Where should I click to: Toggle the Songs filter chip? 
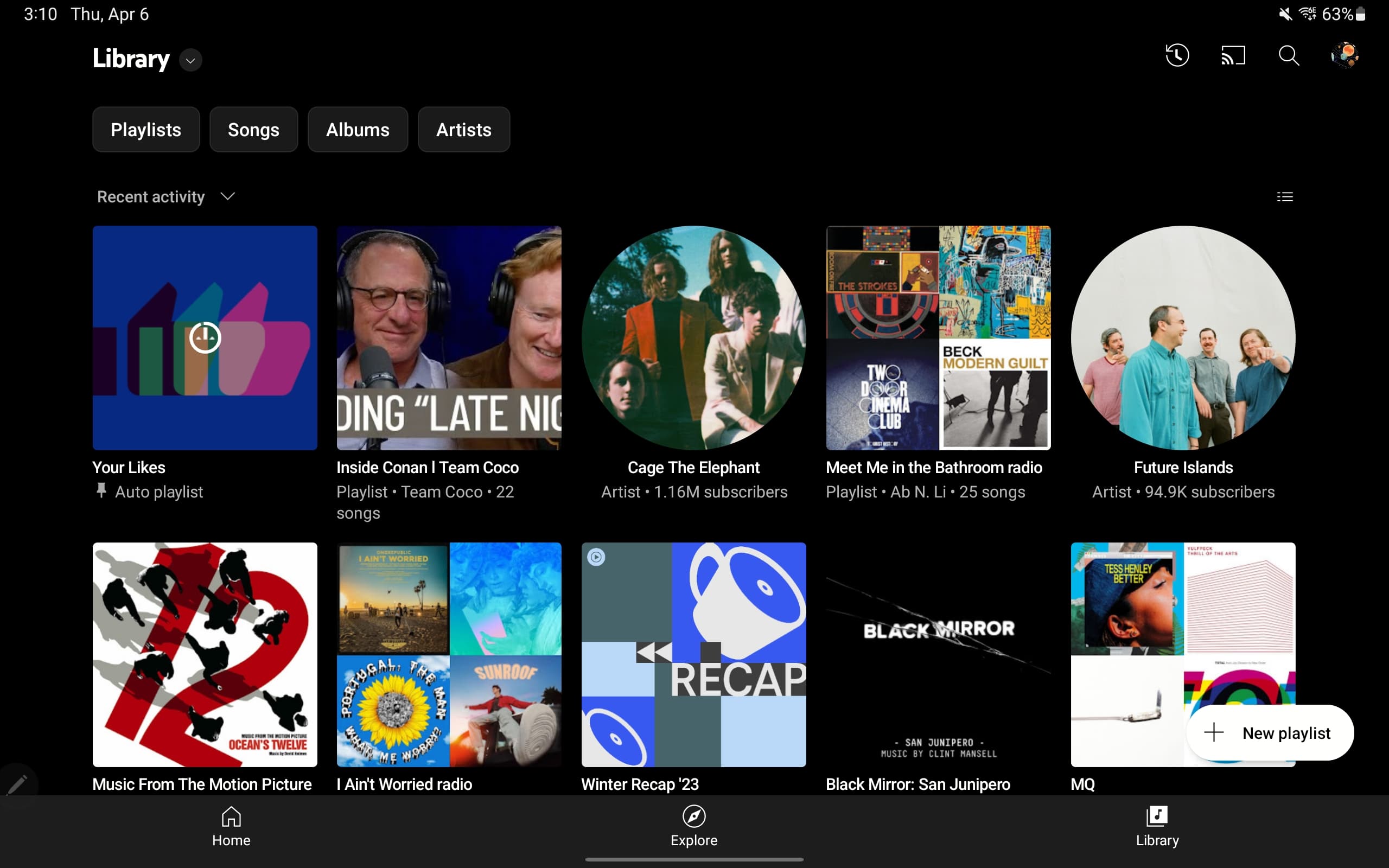[x=253, y=129]
